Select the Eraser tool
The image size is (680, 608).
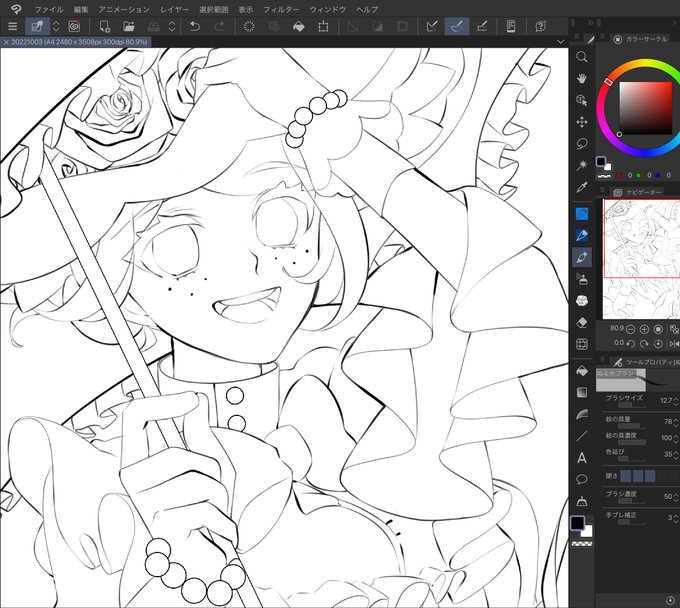[x=582, y=322]
